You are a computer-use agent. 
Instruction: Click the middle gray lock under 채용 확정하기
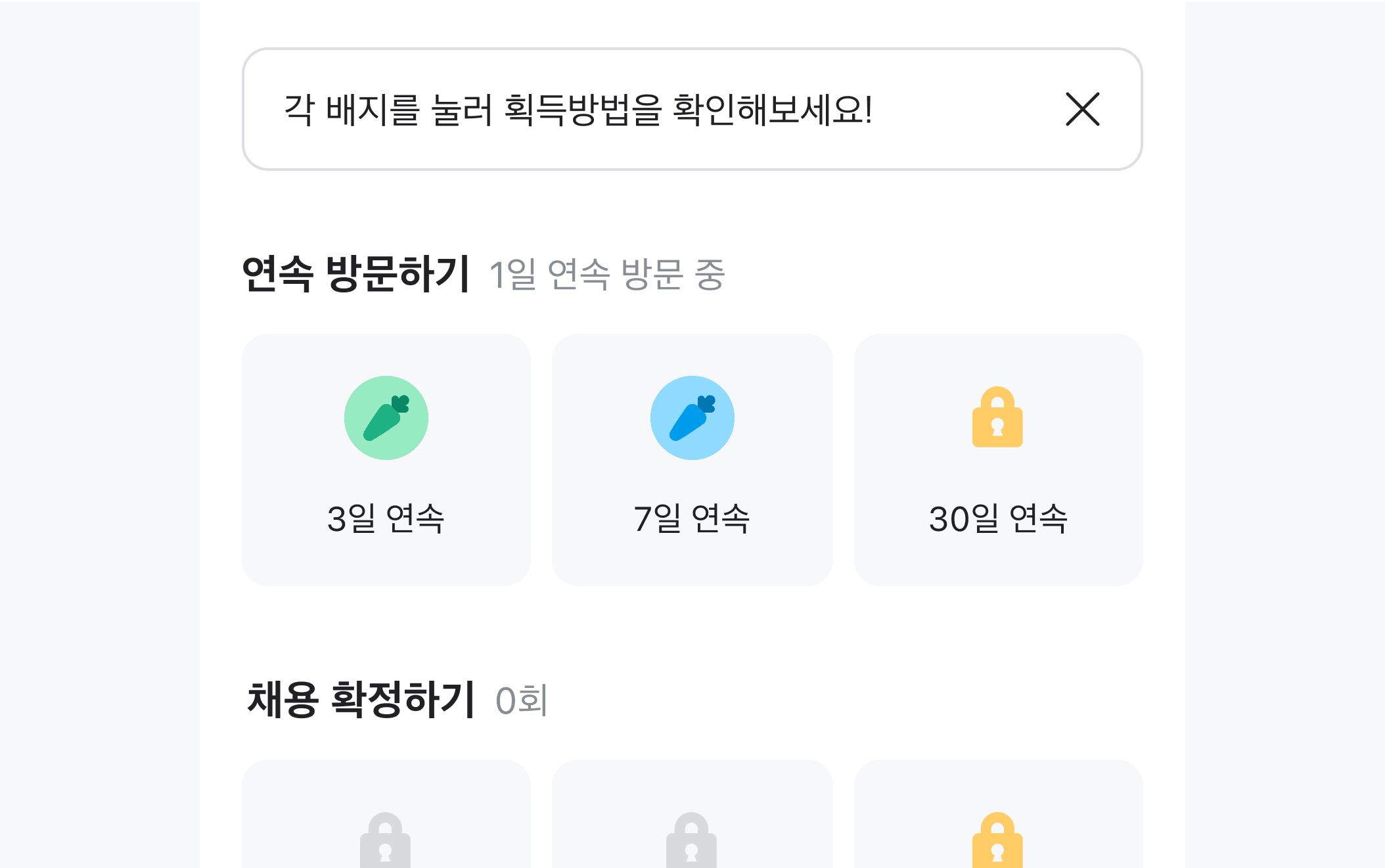pos(691,842)
